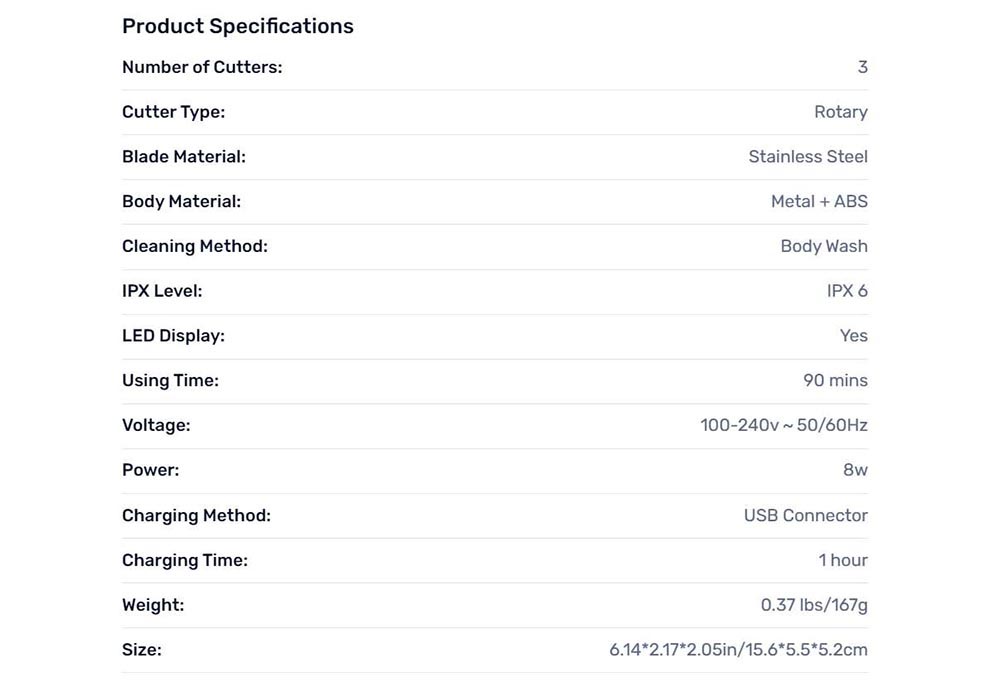Select the Body Wash value

tap(824, 246)
